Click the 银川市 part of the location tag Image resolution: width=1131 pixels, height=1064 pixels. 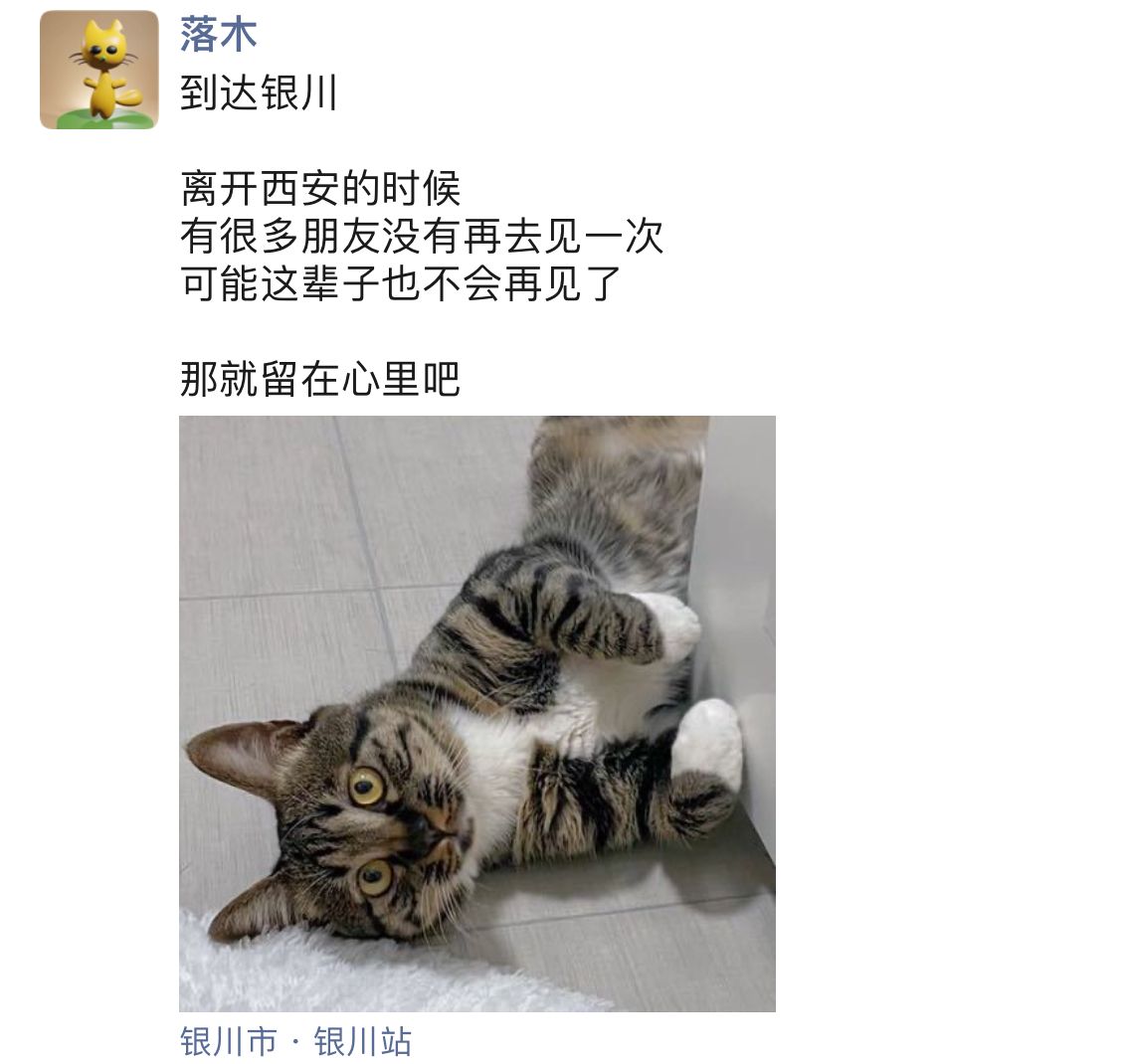point(229,1042)
